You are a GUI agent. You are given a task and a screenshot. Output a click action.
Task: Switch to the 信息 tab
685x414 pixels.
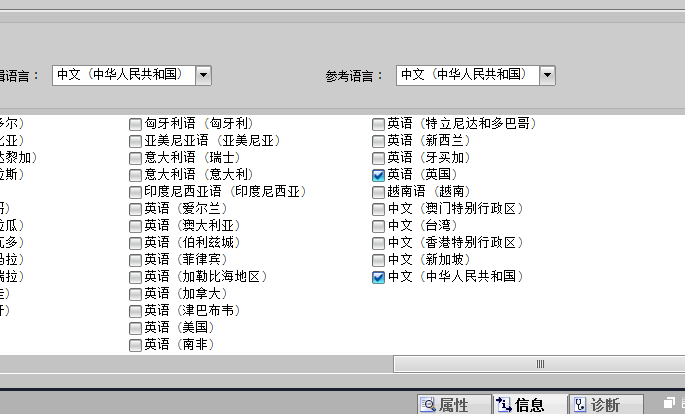click(x=530, y=405)
